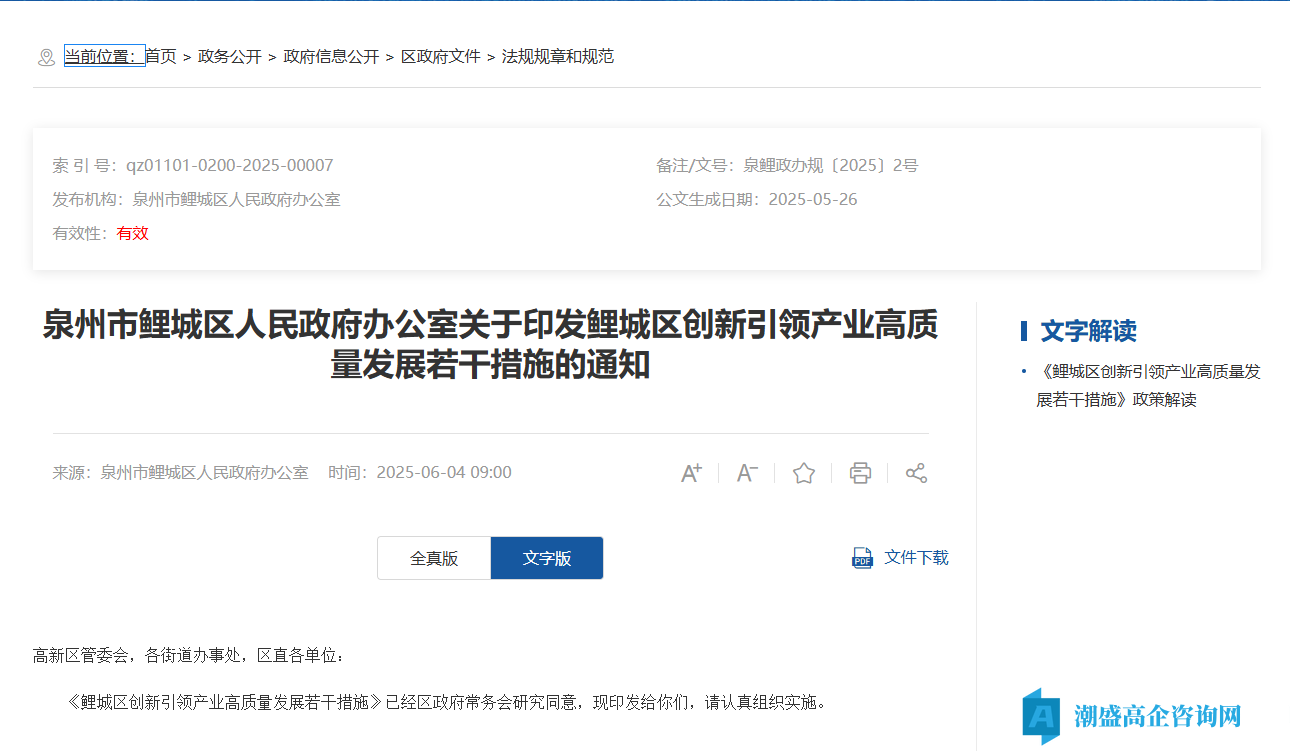Go to 首页 from the breadcrumb
Viewport: 1290px width, 751px height.
(x=161, y=57)
